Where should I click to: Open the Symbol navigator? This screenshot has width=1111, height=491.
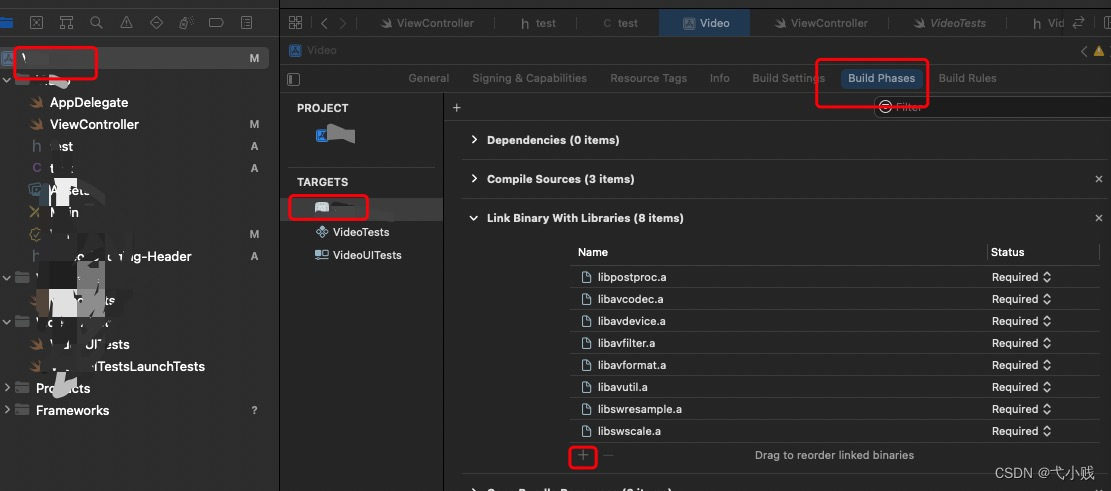point(66,23)
